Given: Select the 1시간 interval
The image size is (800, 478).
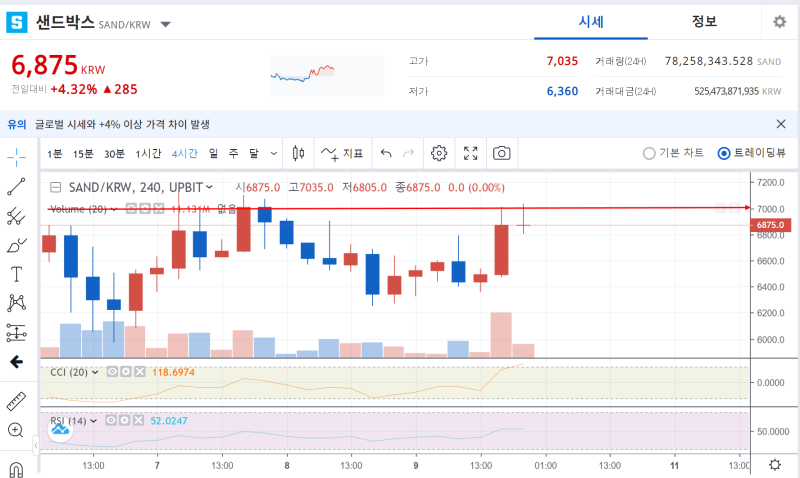Looking at the screenshot, I should (x=148, y=154).
